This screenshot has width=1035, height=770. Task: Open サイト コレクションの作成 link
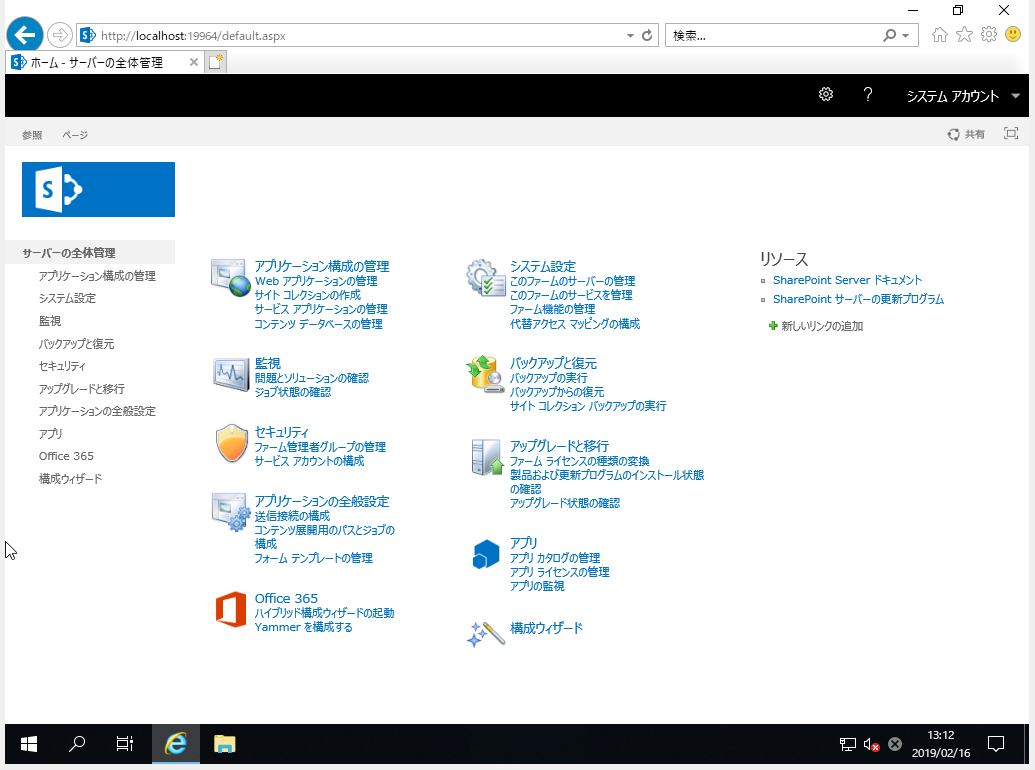(308, 294)
